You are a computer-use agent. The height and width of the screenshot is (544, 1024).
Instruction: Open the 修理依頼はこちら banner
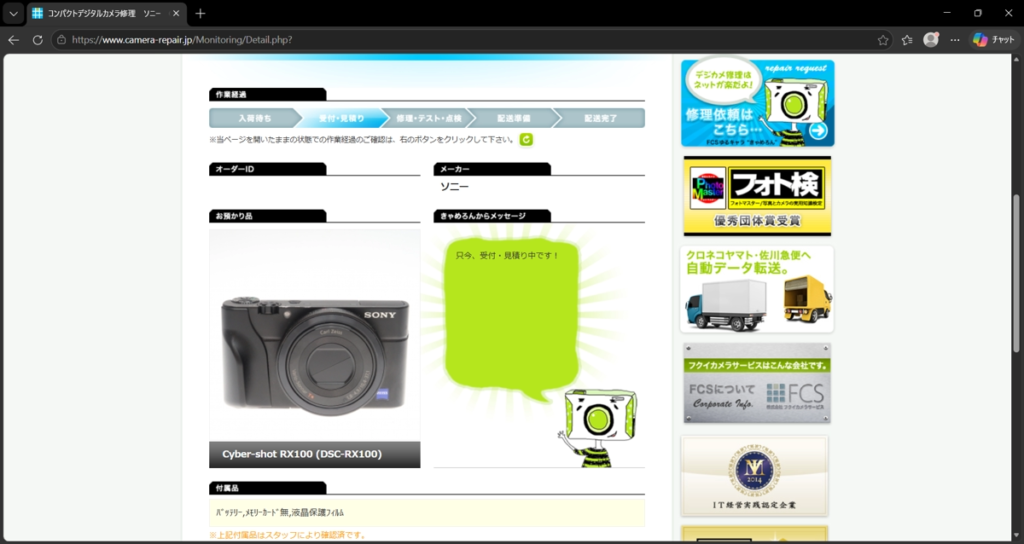click(x=758, y=103)
